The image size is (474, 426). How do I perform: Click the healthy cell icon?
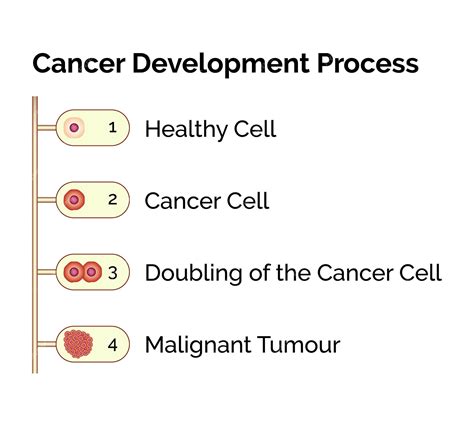[x=74, y=128]
